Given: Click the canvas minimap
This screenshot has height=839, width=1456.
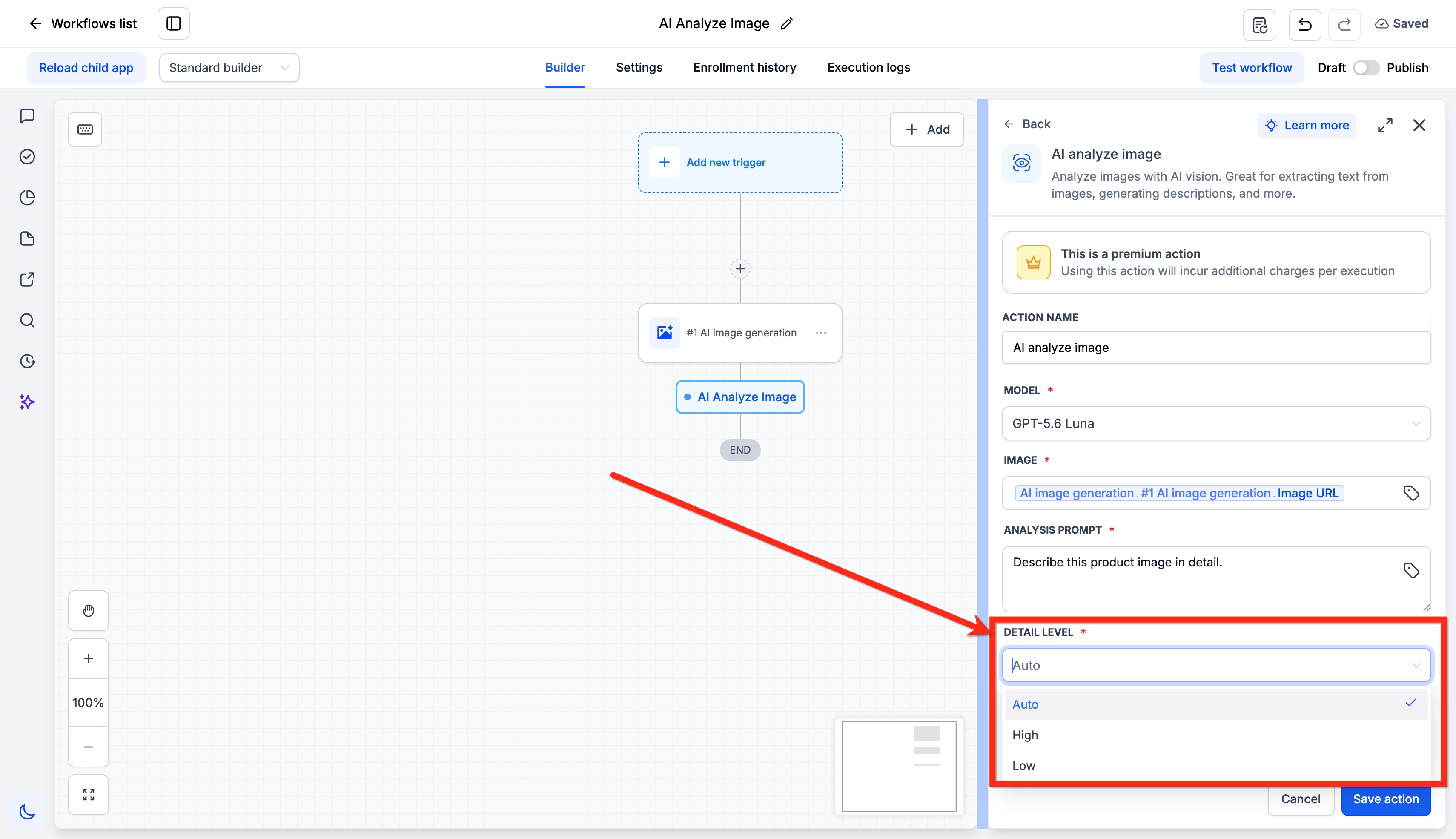Looking at the screenshot, I should click(x=899, y=767).
